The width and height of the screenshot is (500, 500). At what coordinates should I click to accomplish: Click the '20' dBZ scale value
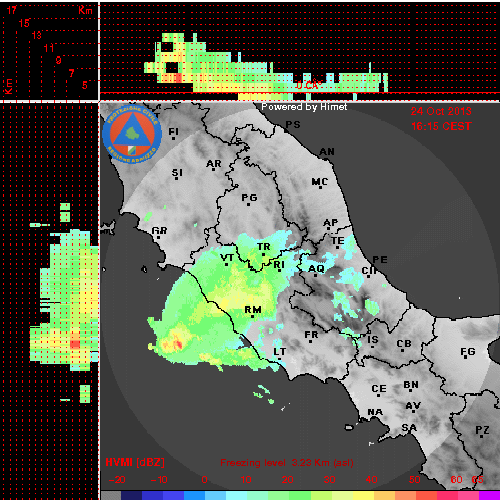click(287, 480)
